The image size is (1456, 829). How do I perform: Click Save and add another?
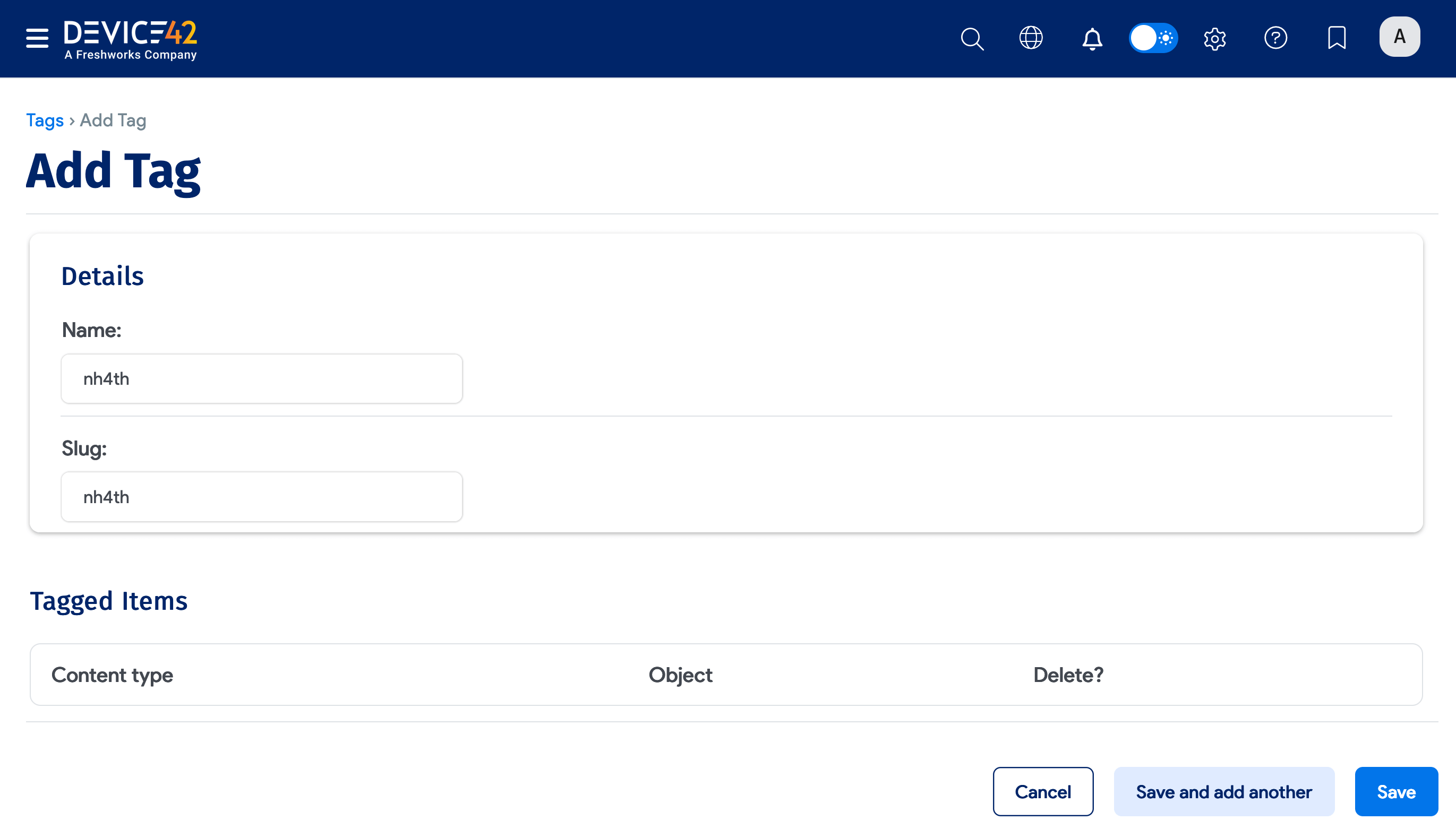click(x=1223, y=791)
